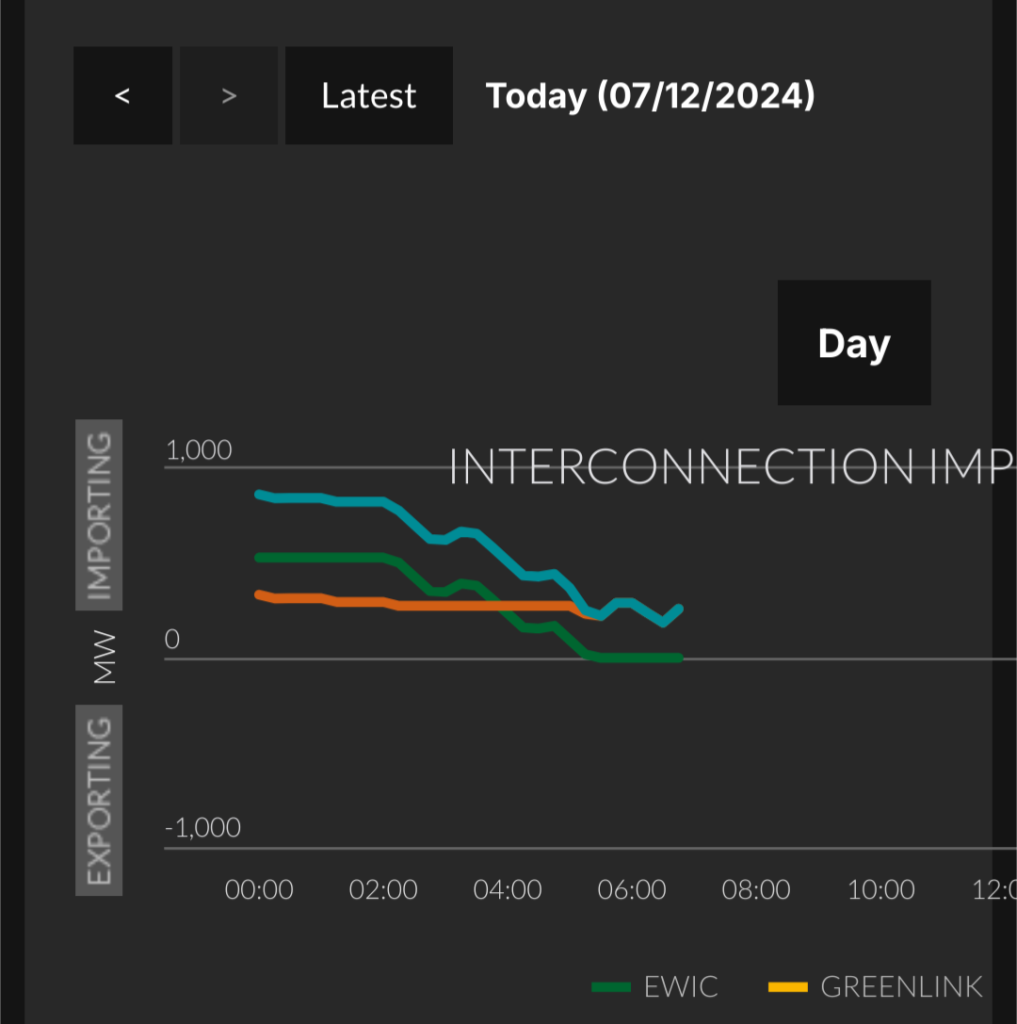Click the 06:00 time axis label

point(632,889)
